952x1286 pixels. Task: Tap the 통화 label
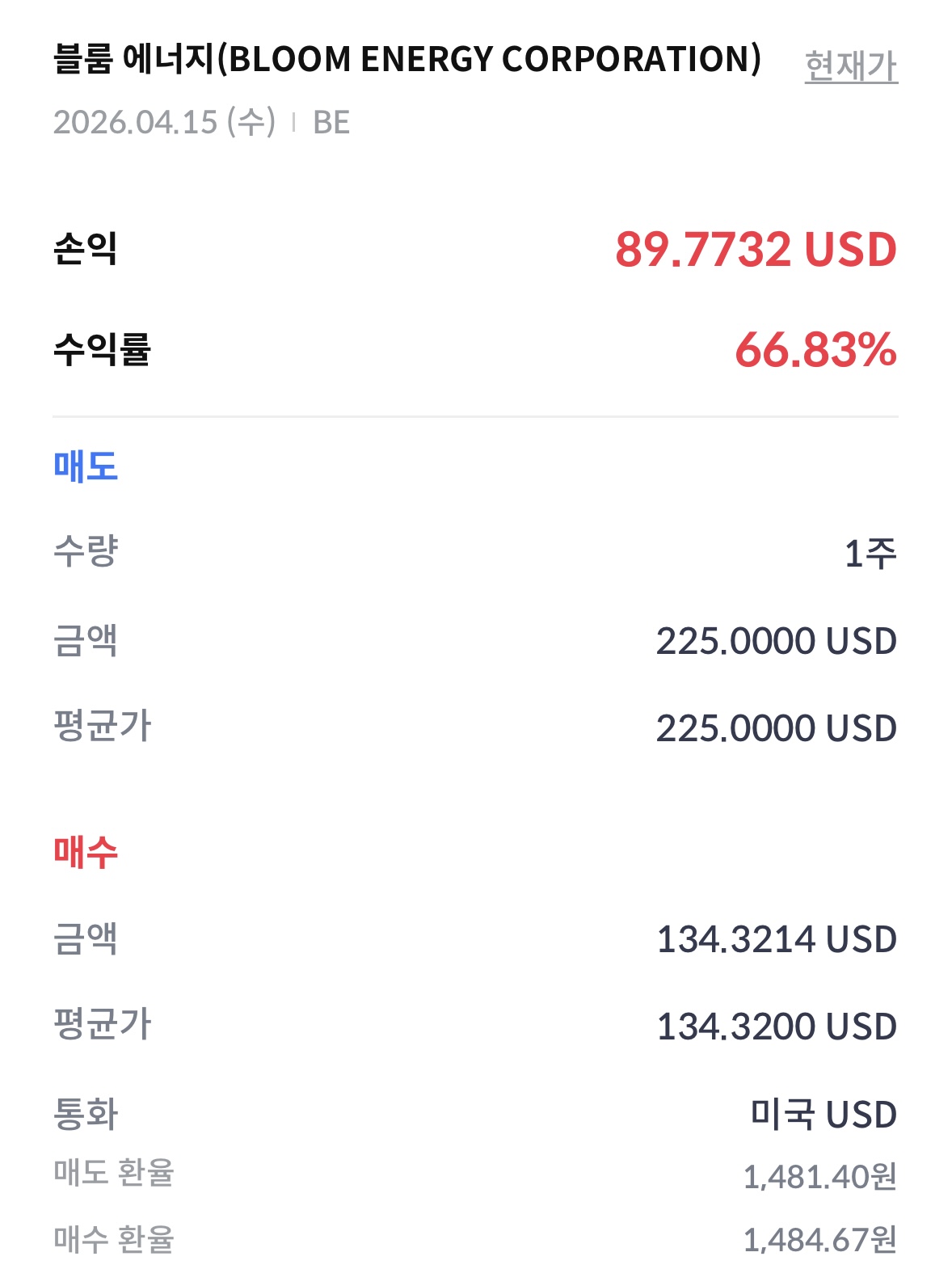[86, 1114]
